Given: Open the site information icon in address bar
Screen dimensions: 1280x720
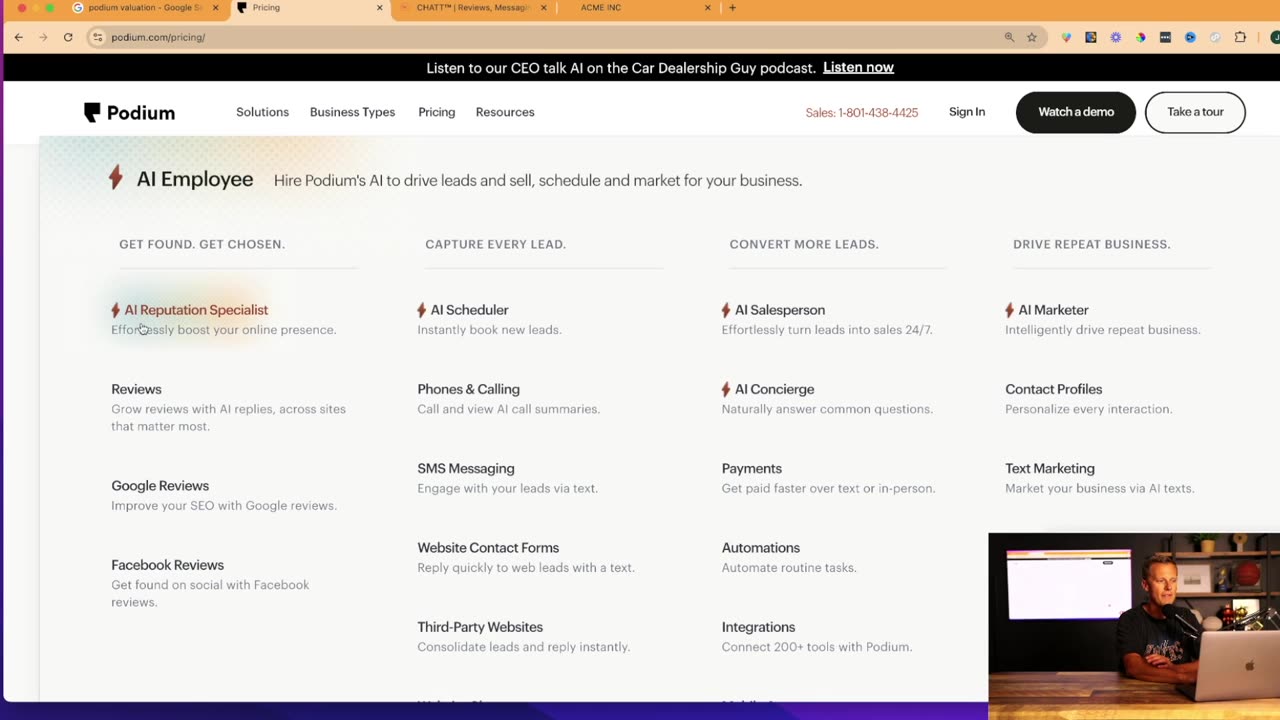Looking at the screenshot, I should [98, 37].
